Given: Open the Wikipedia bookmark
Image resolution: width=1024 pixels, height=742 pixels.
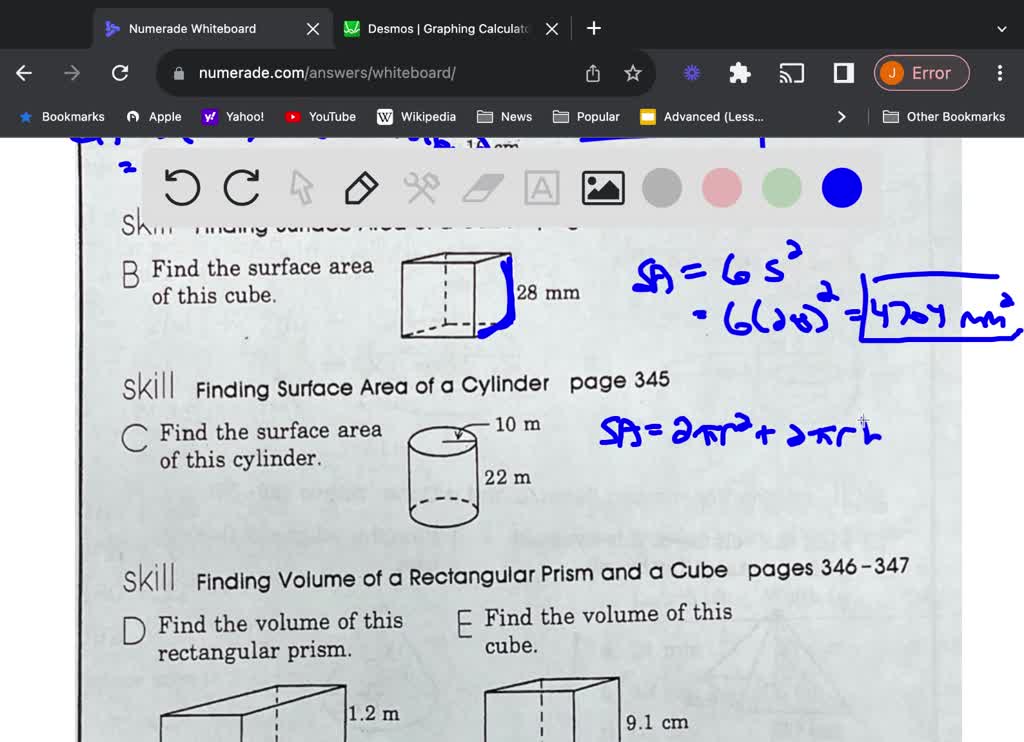Looking at the screenshot, I should (416, 116).
